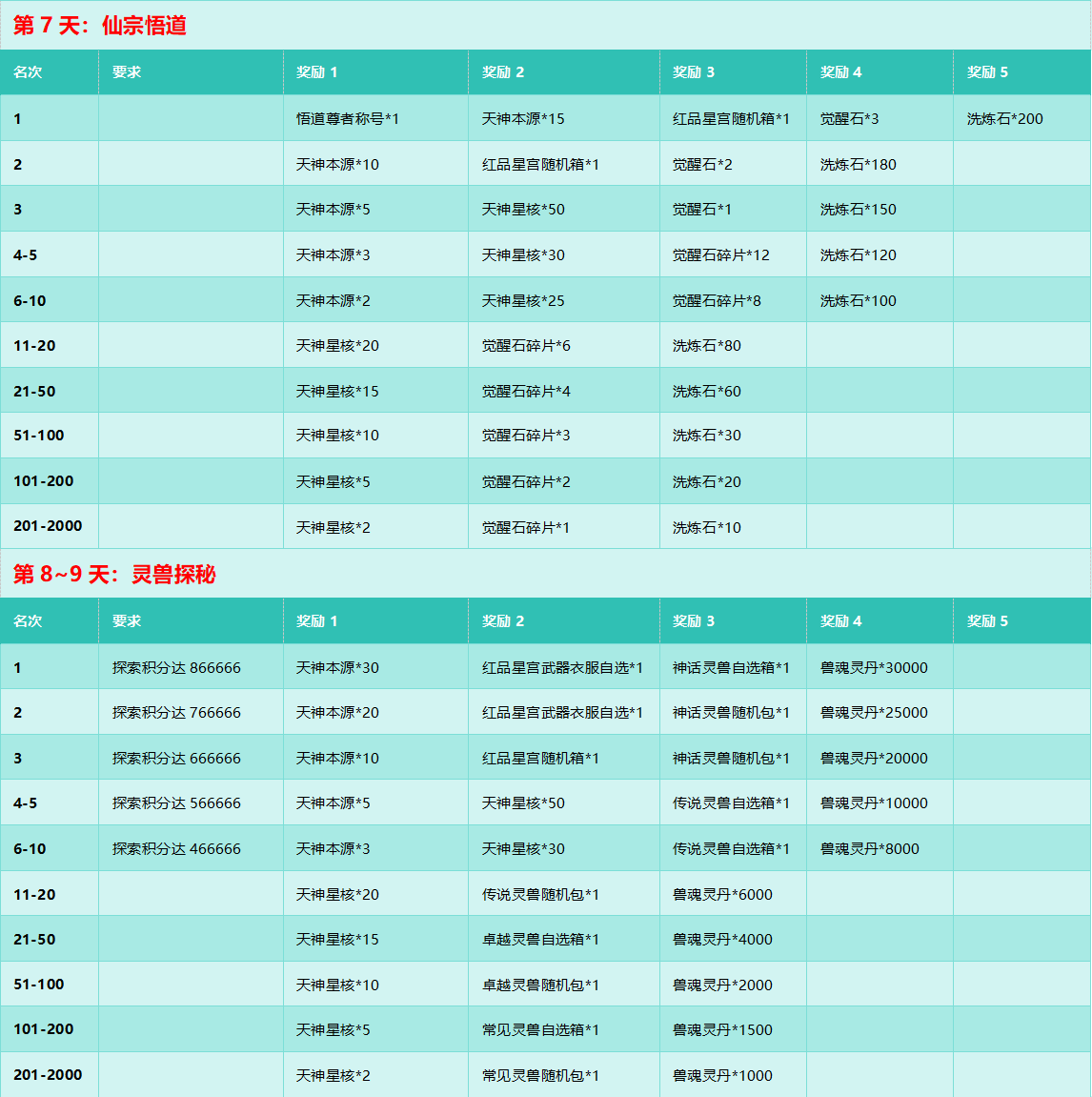Click the heading 第 8~9 天: 灵兽探秘
This screenshot has height=1097, width=1092.
point(114,574)
